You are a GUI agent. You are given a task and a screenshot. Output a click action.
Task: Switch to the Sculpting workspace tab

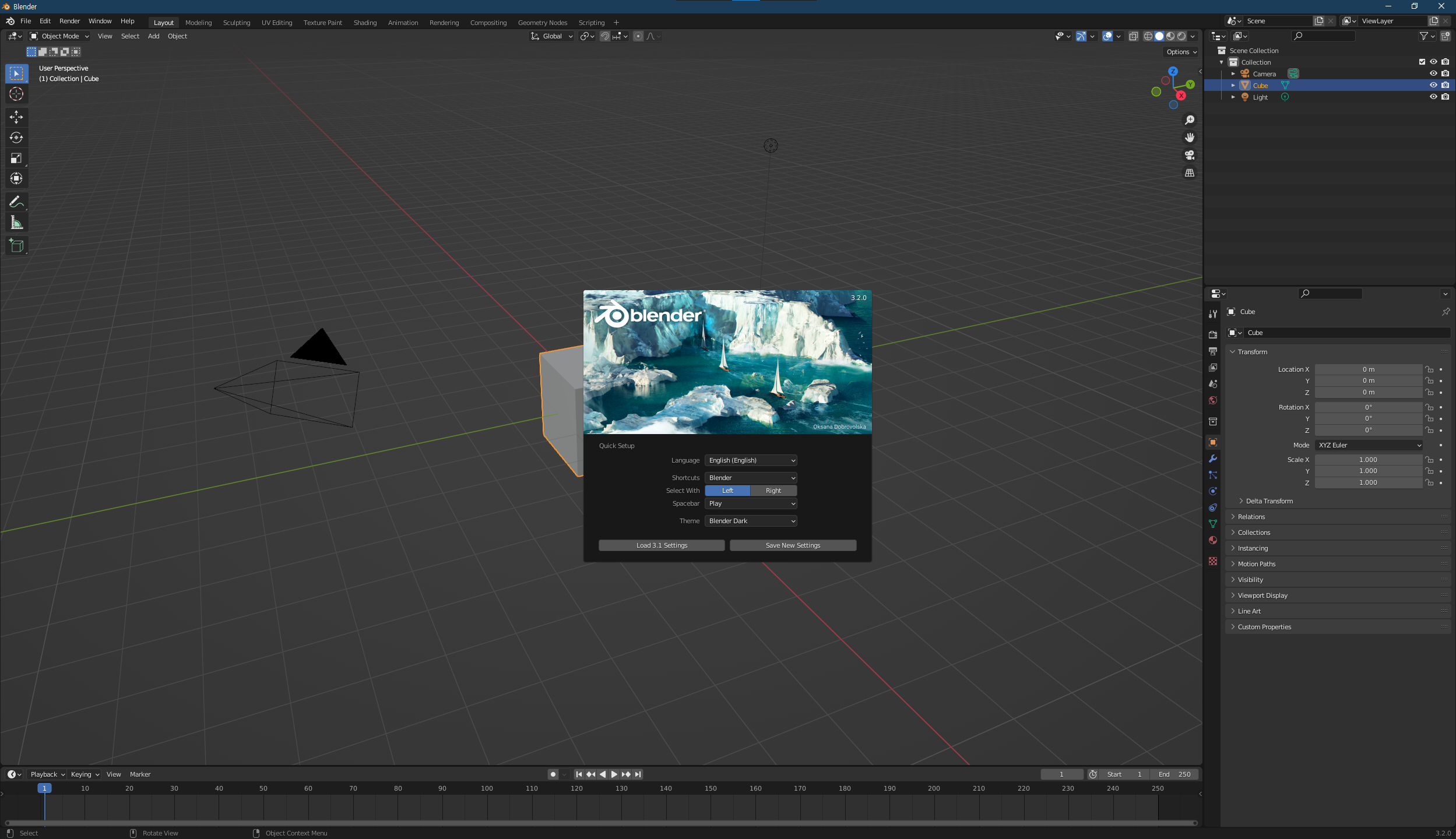(237, 23)
